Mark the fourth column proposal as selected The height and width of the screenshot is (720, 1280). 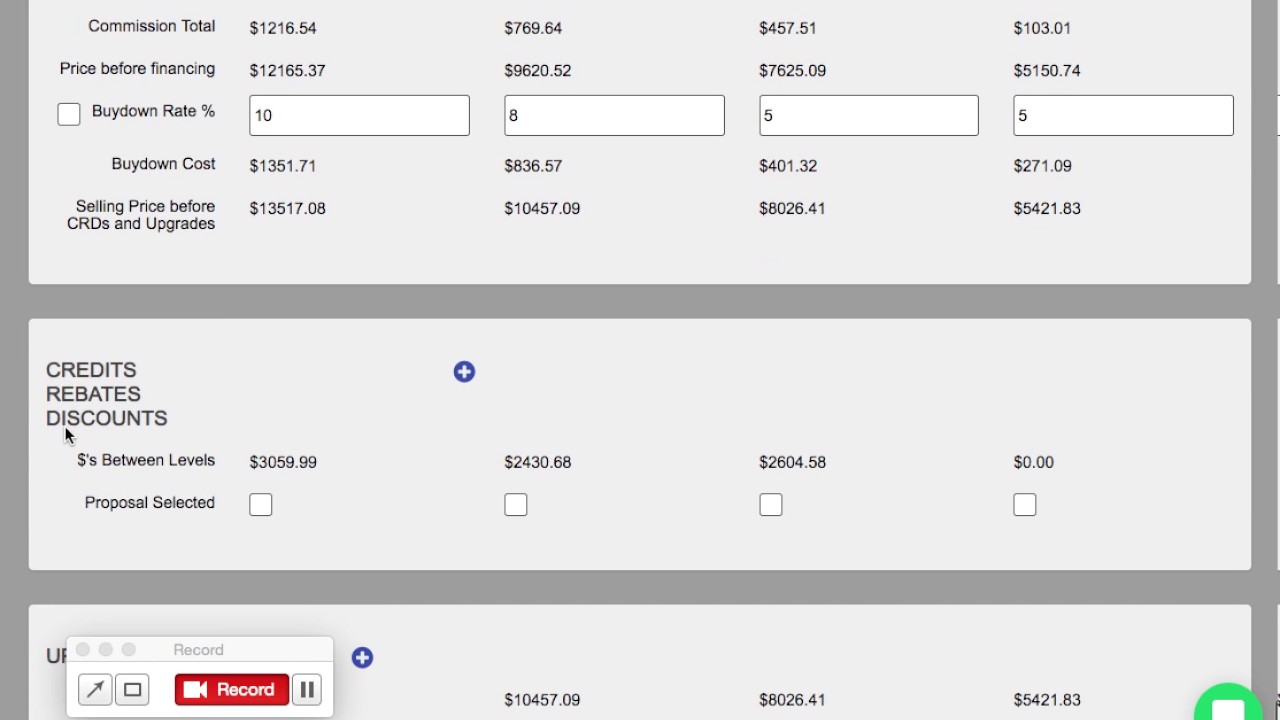point(1025,505)
